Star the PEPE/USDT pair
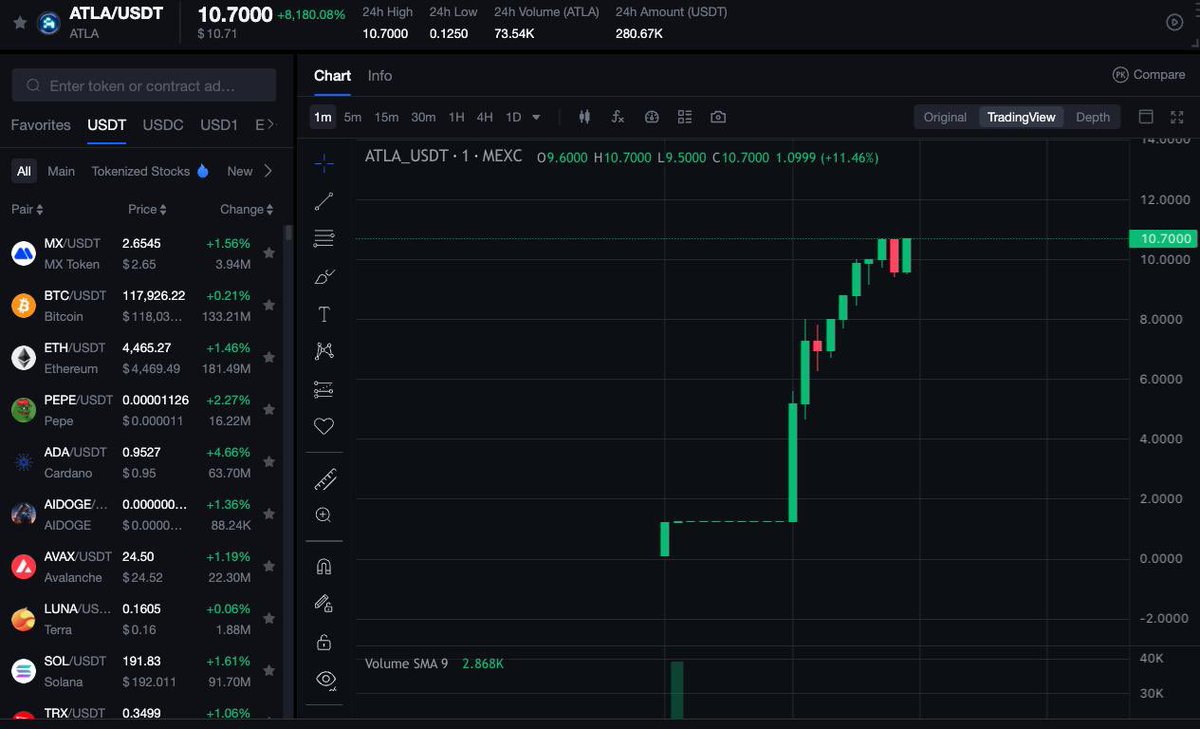This screenshot has width=1200, height=729. point(269,410)
